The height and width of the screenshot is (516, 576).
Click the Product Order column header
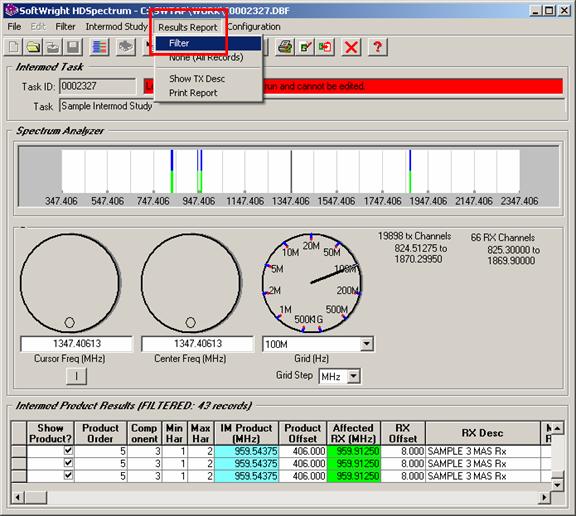(101, 433)
